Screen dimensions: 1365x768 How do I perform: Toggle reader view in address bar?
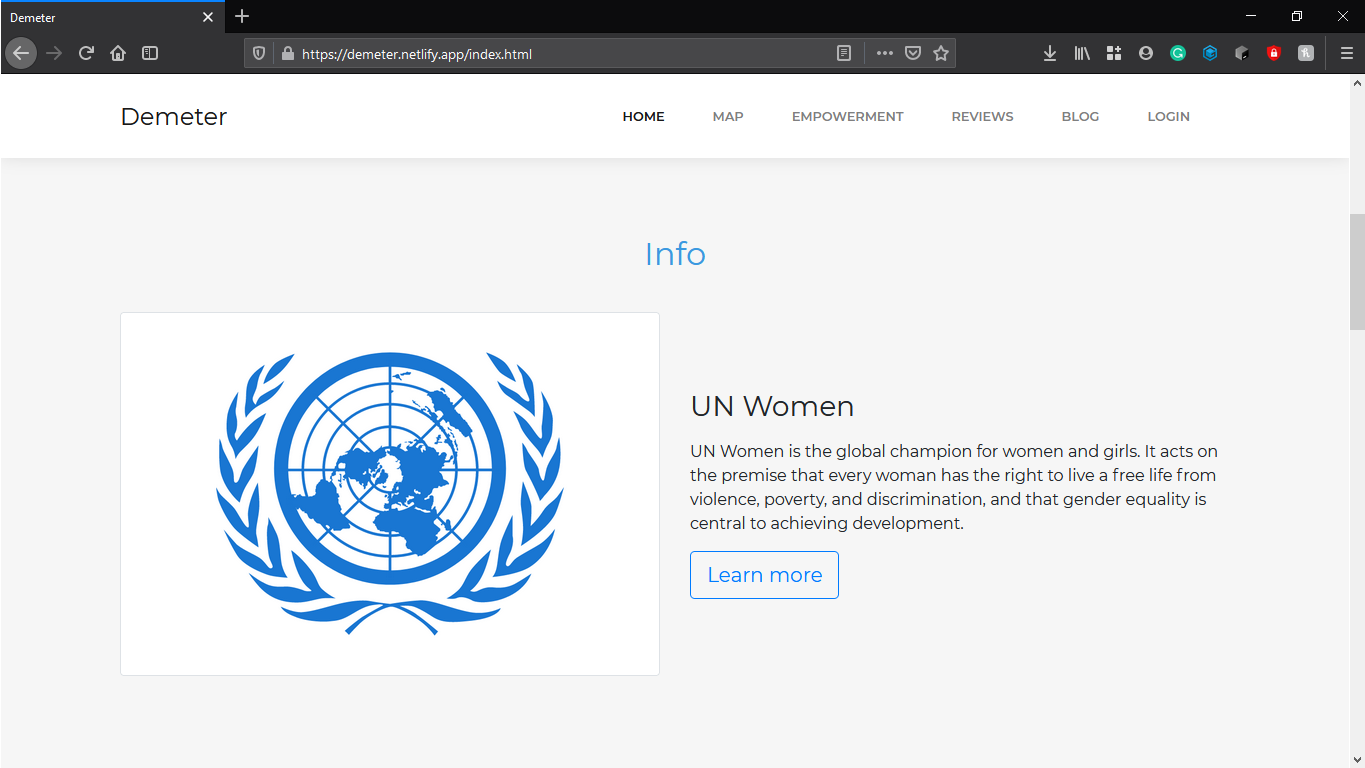click(844, 54)
